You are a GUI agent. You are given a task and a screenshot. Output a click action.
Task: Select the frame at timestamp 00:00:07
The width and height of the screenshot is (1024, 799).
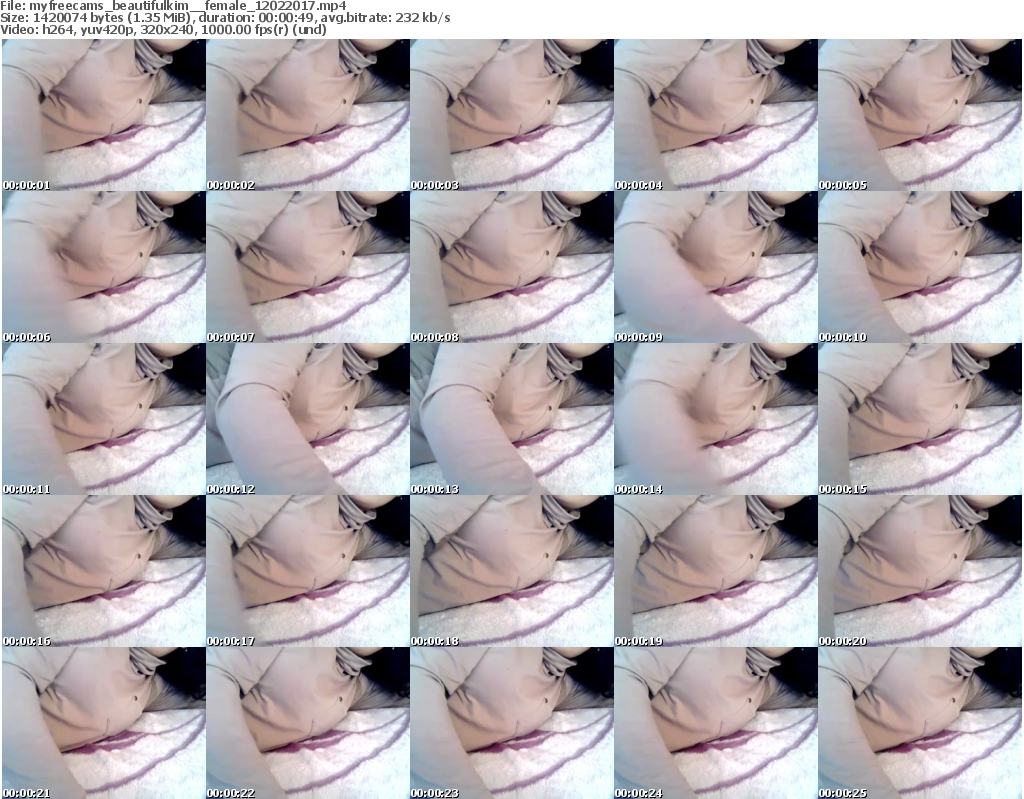[308, 267]
